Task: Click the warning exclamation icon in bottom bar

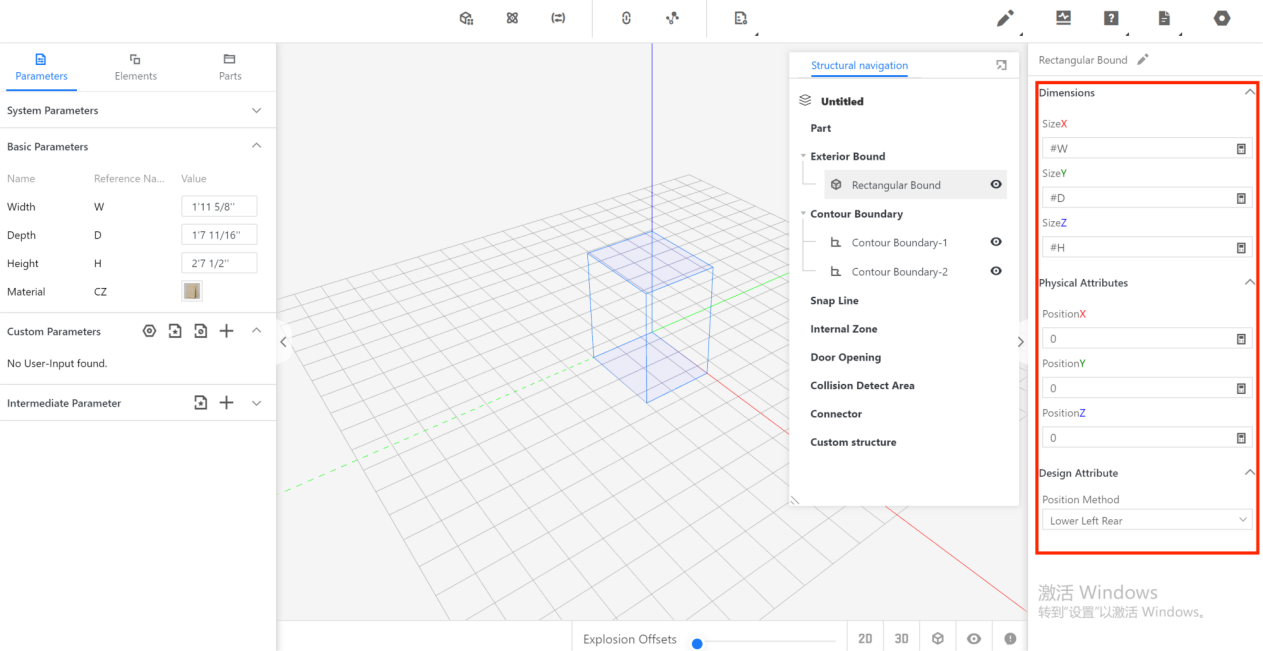Action: [1010, 639]
